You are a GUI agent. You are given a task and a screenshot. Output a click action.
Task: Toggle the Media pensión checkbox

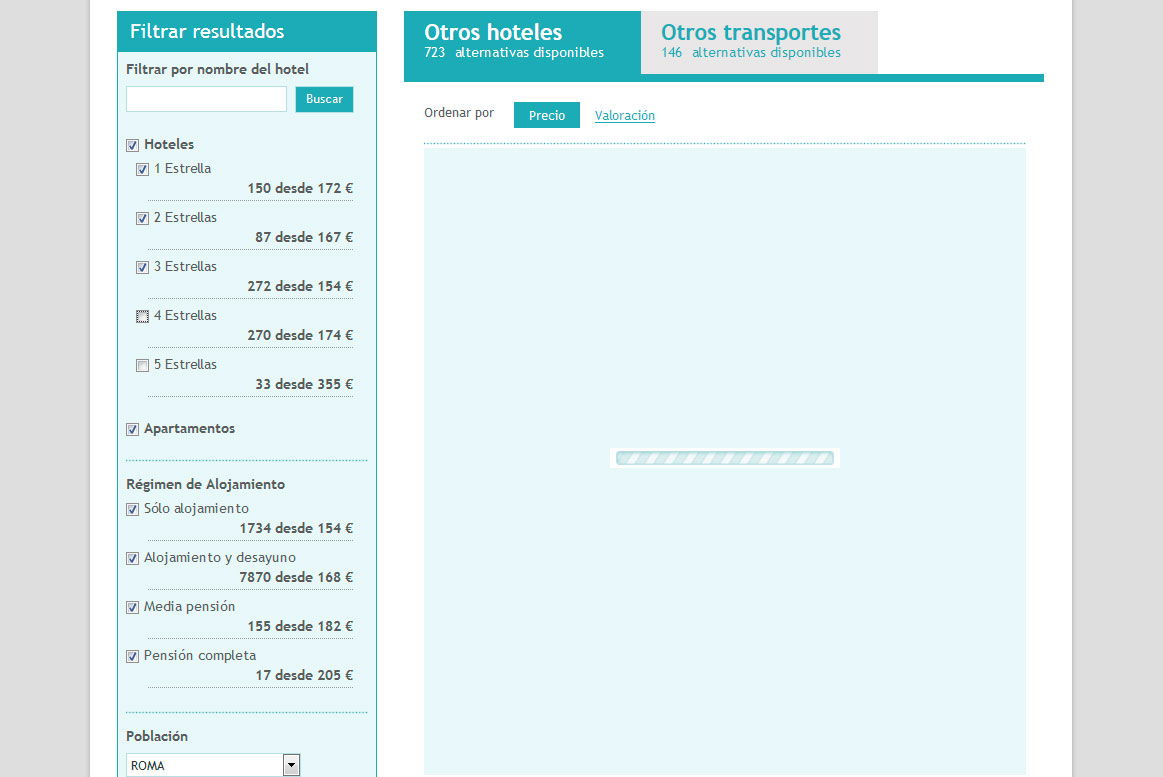132,607
